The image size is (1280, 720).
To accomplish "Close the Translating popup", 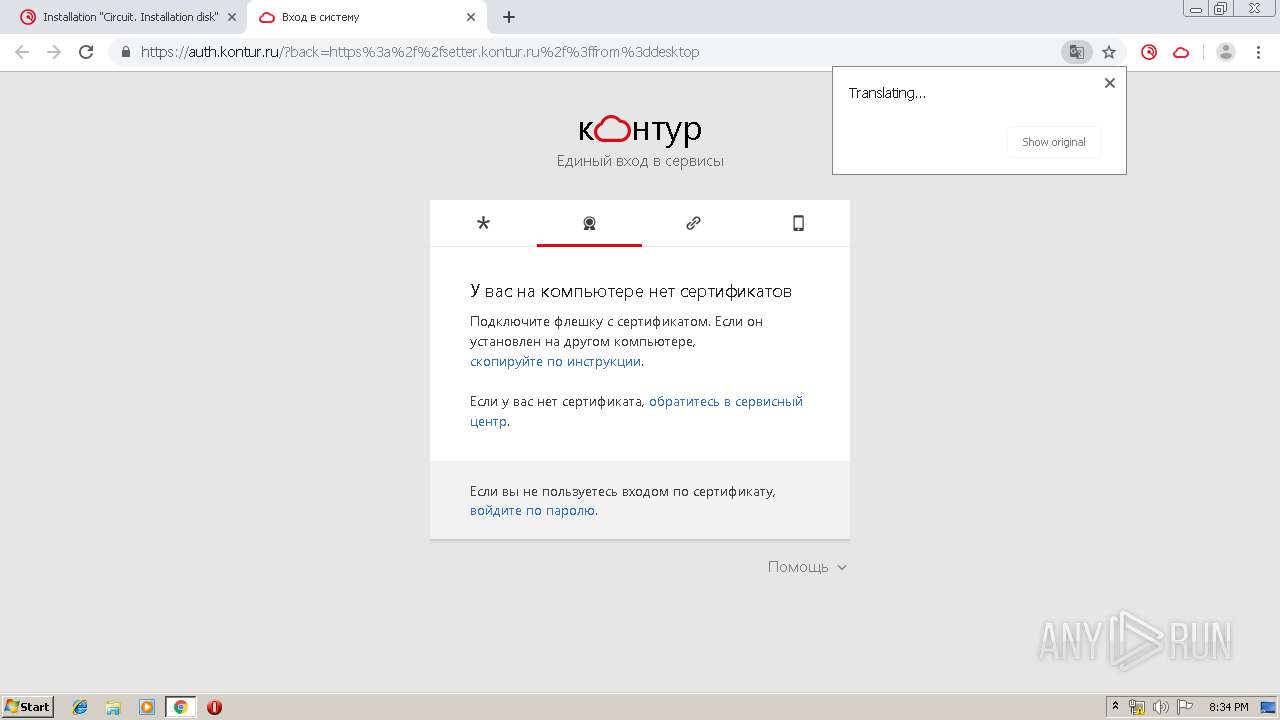I will pos(1109,83).
